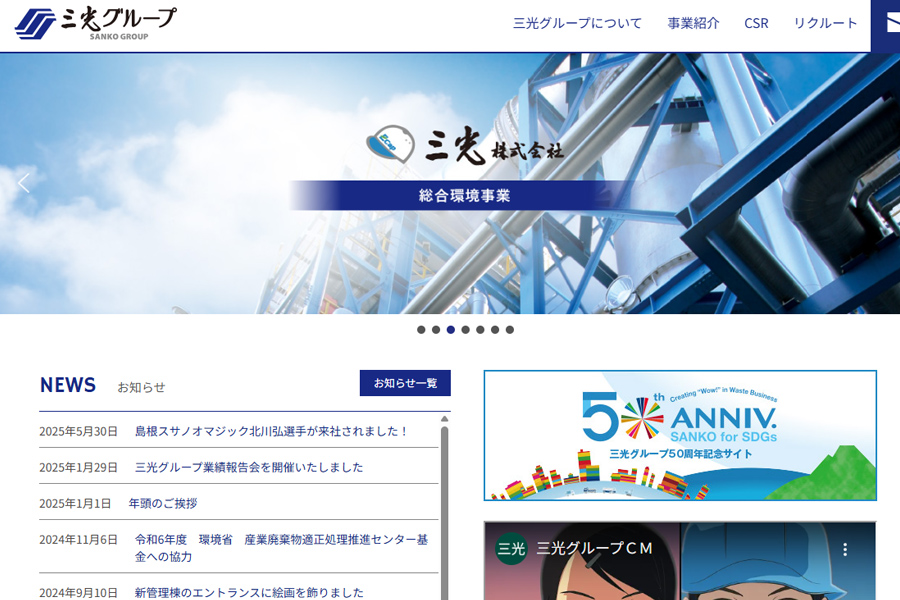Click the date 2025年5月30日

pyautogui.click(x=78, y=431)
